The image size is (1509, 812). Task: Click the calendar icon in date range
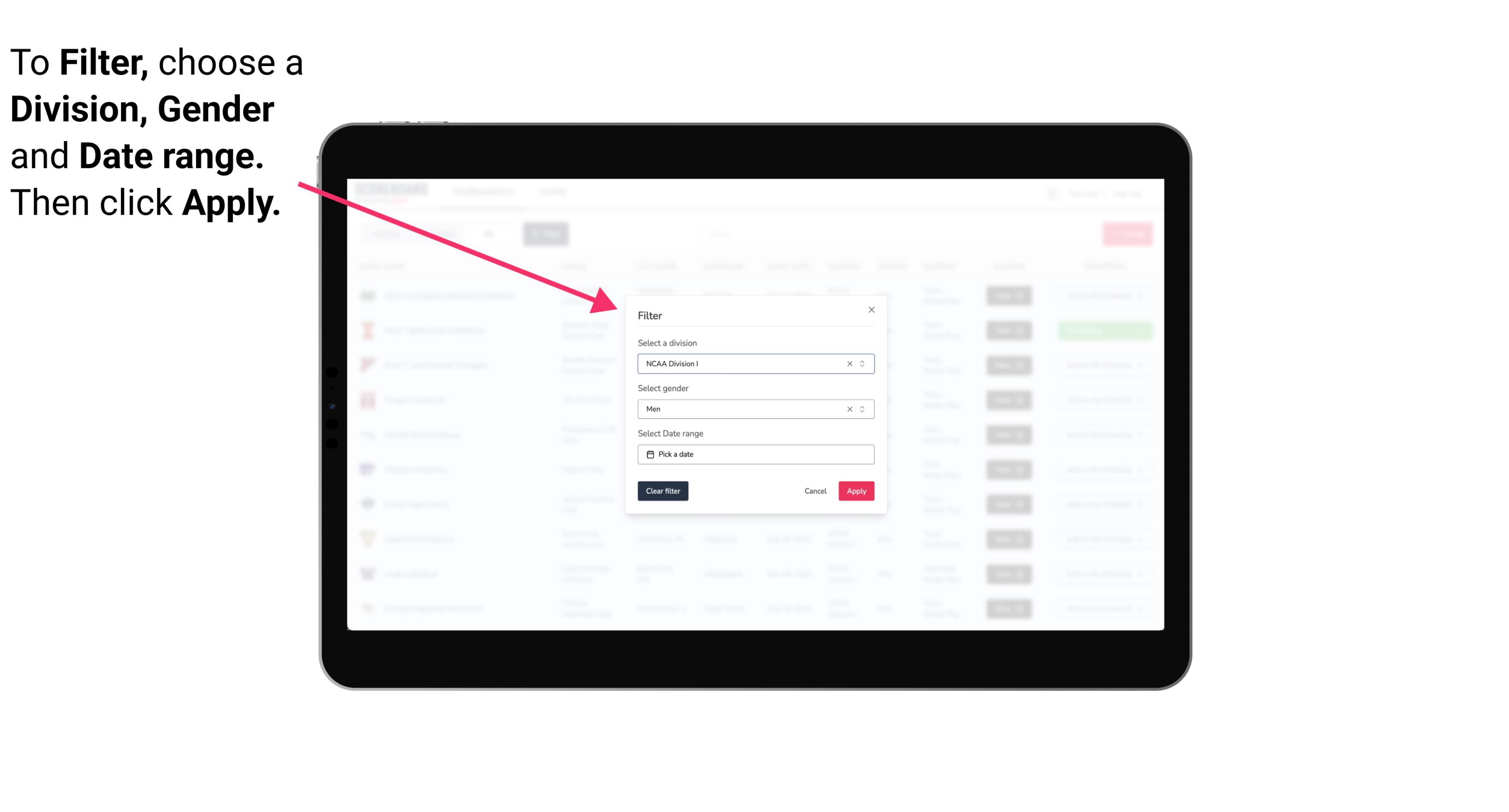(x=649, y=454)
